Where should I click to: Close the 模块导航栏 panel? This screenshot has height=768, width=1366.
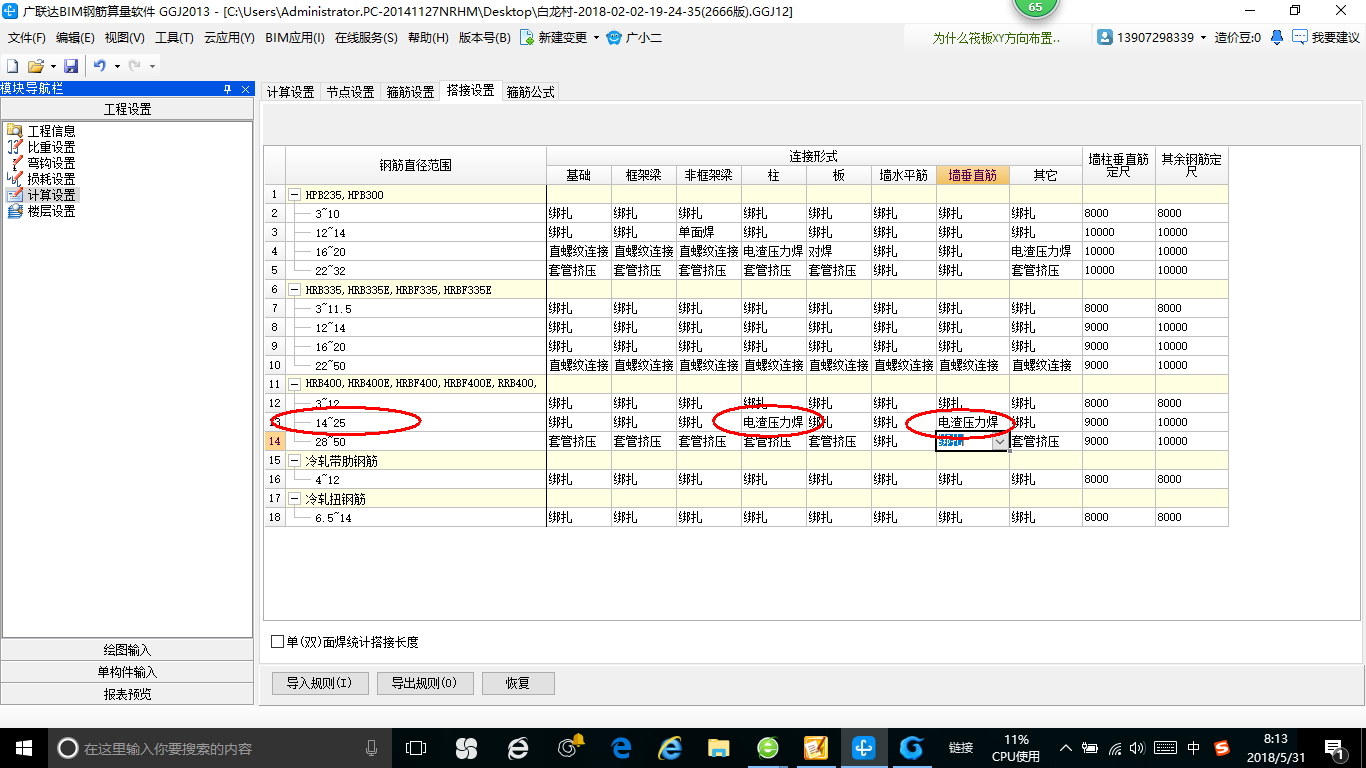tap(244, 89)
